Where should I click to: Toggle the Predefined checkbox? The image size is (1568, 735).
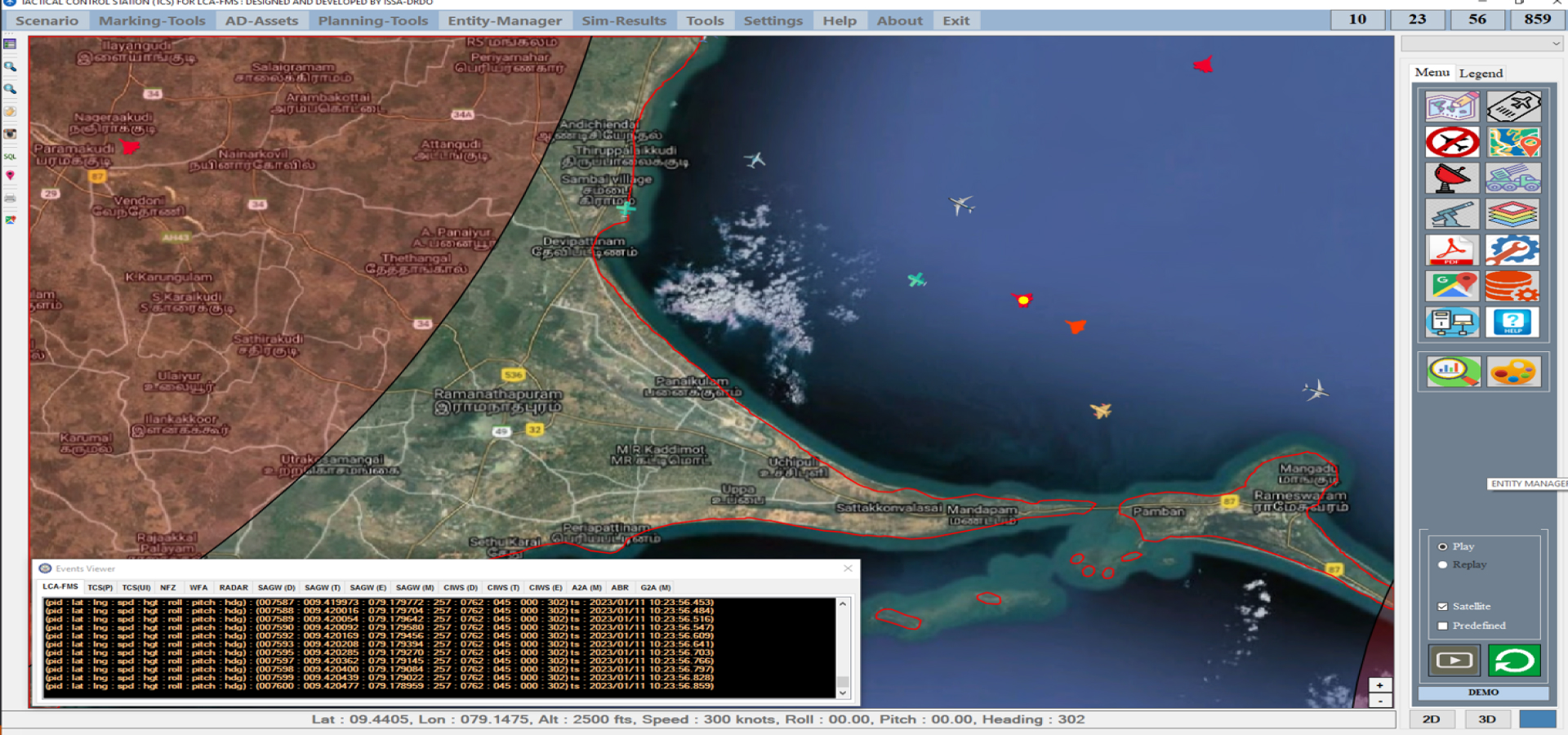click(x=1442, y=626)
